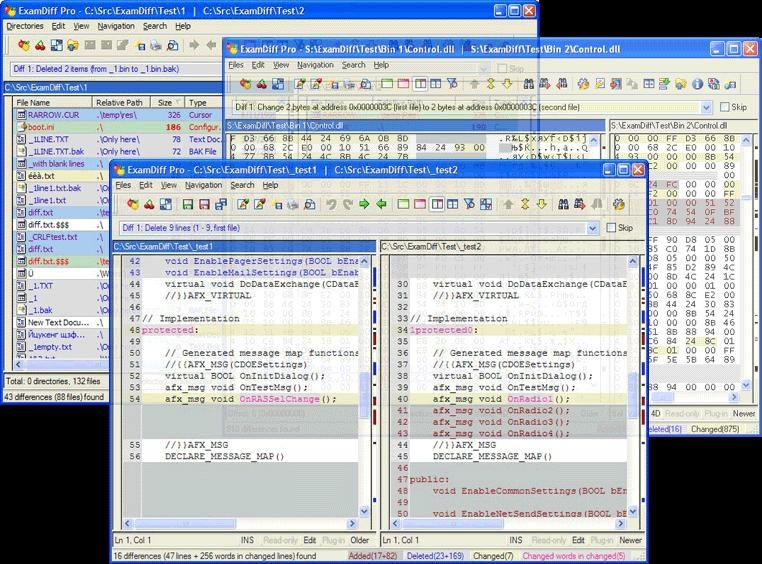
Task: Click File Name column header in directory window
Action: click(x=52, y=103)
